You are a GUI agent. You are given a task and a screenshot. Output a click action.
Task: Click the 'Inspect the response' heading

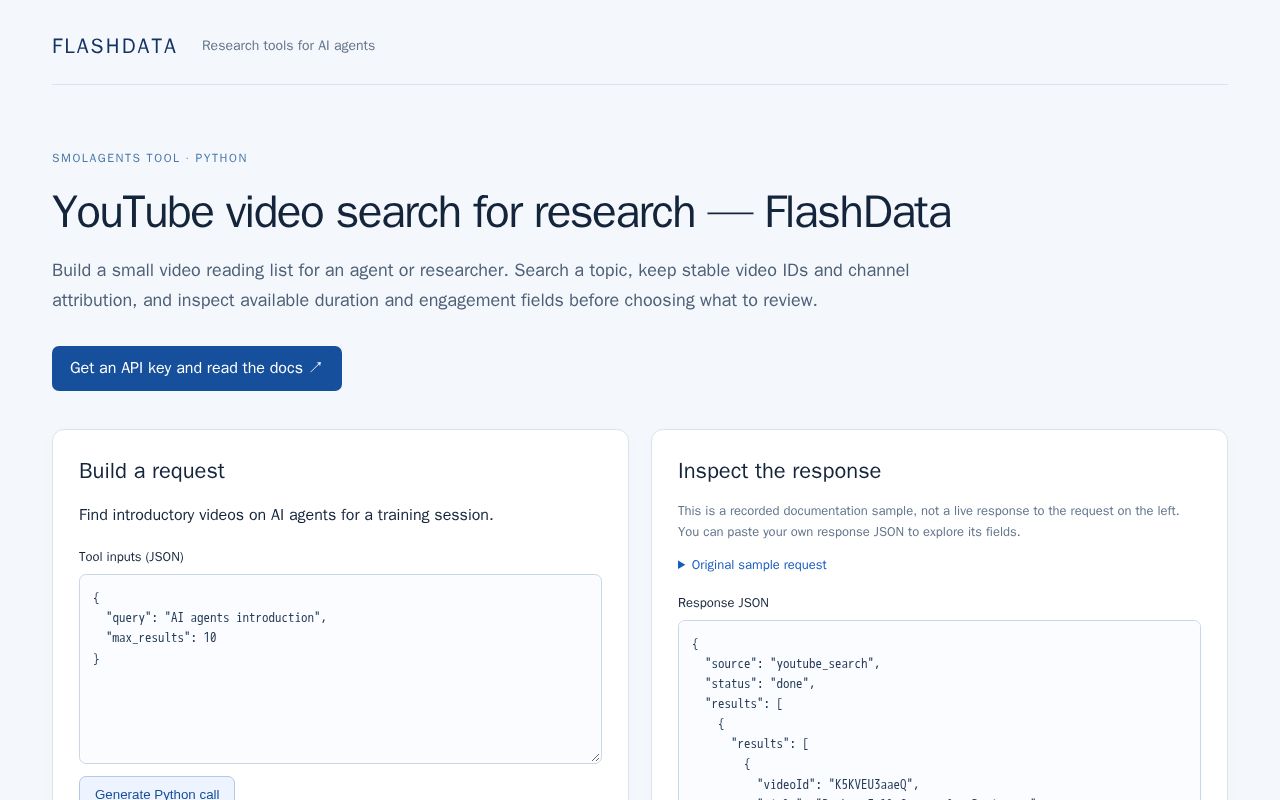tap(779, 471)
